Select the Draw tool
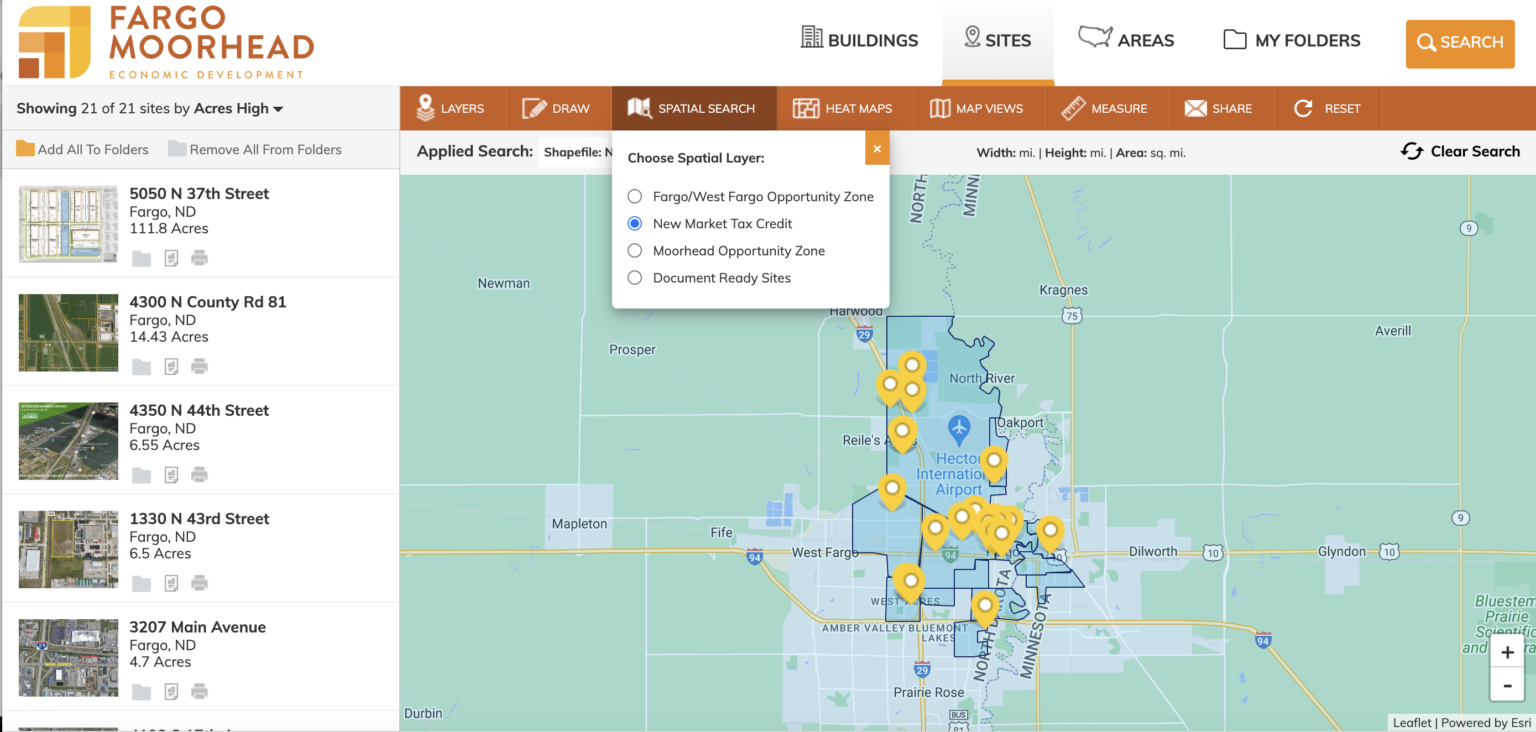Viewport: 1536px width, 732px height. (556, 108)
